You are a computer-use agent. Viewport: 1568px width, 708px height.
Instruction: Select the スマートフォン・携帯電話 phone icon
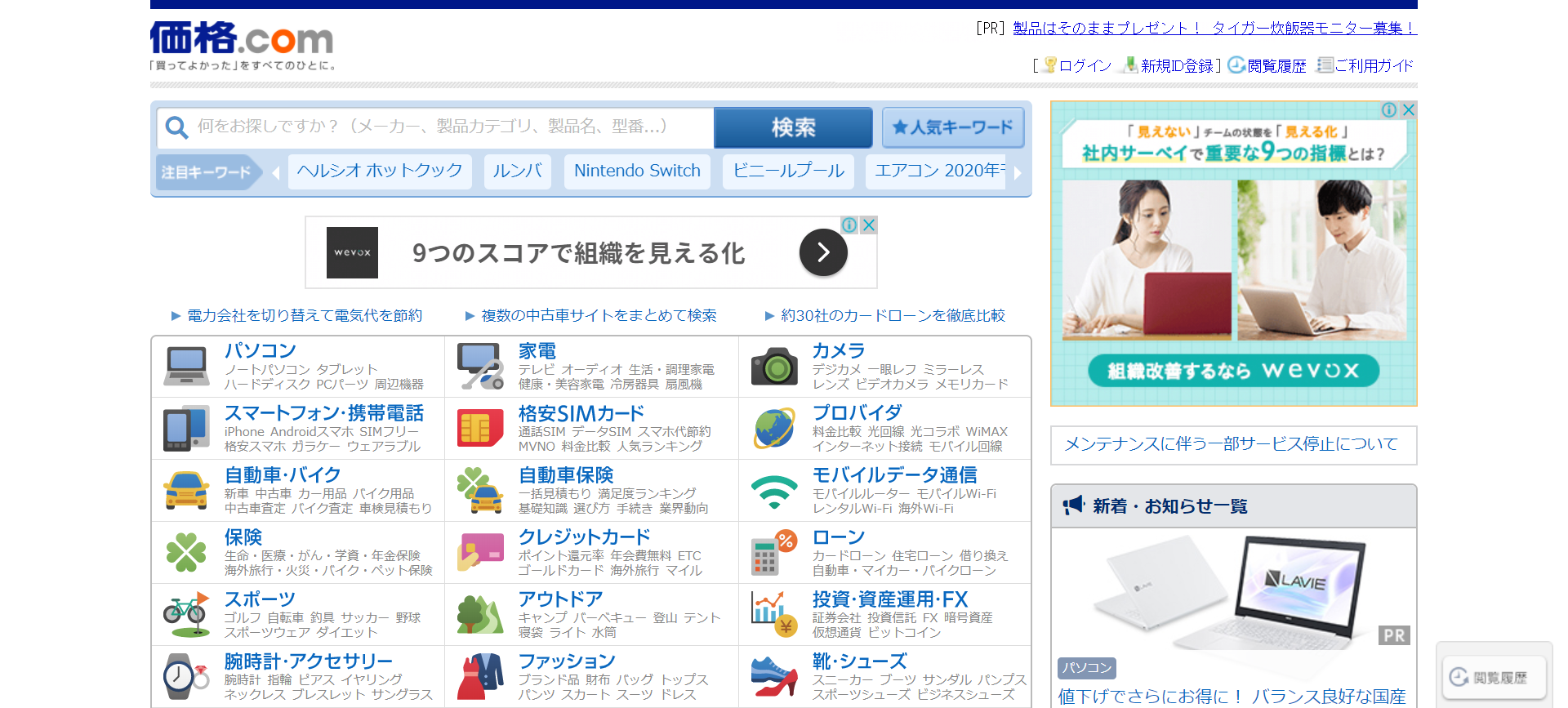click(186, 428)
